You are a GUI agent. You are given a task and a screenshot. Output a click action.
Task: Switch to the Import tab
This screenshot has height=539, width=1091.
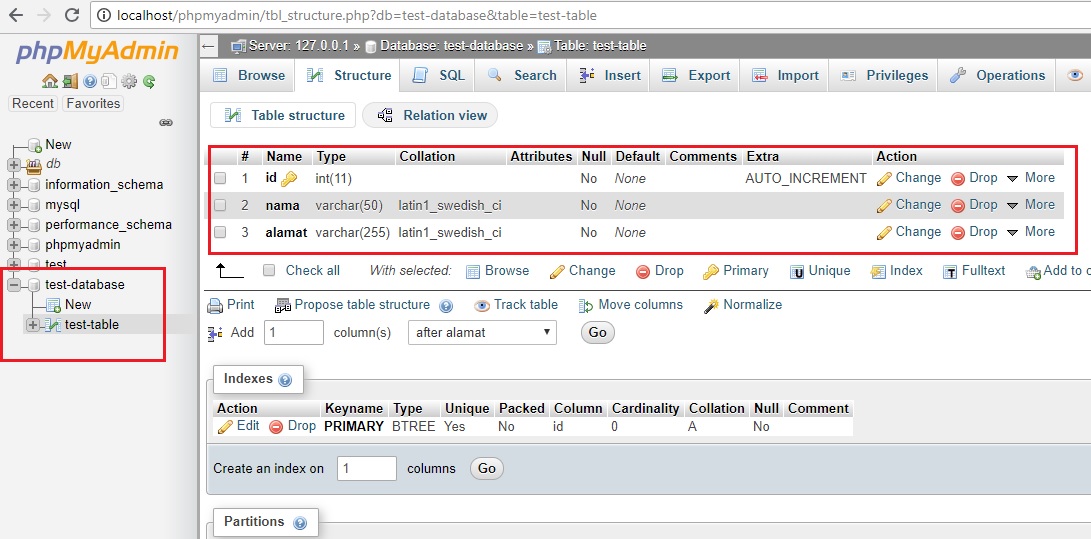[785, 76]
